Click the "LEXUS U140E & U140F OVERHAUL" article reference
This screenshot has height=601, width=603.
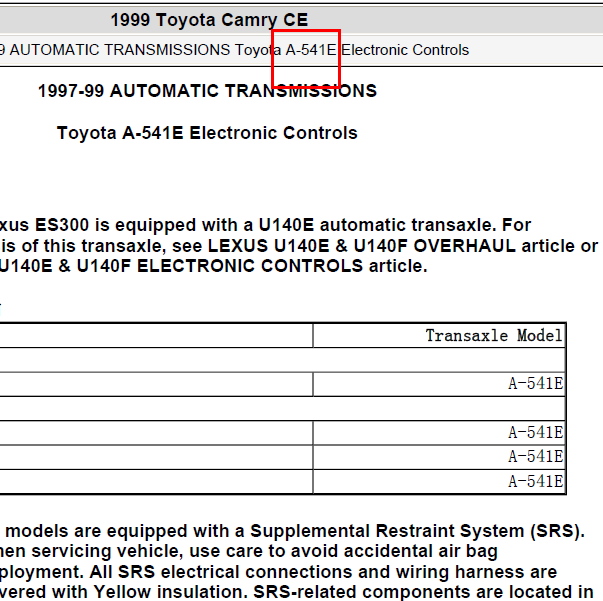point(361,246)
